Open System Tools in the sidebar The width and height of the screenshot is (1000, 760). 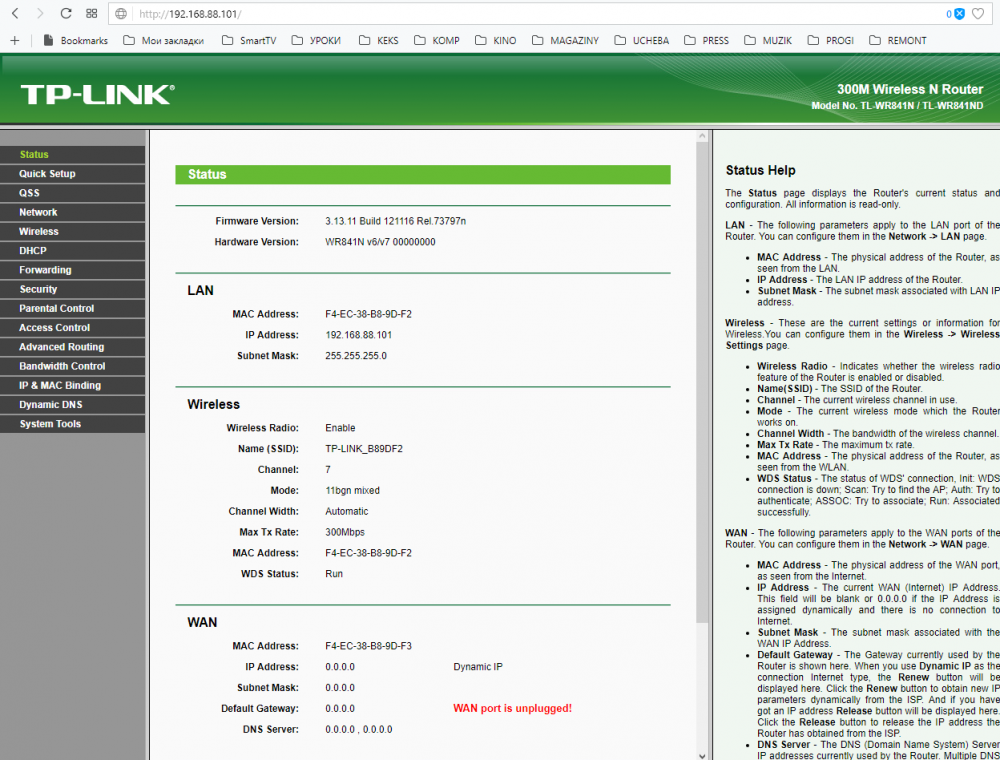50,424
